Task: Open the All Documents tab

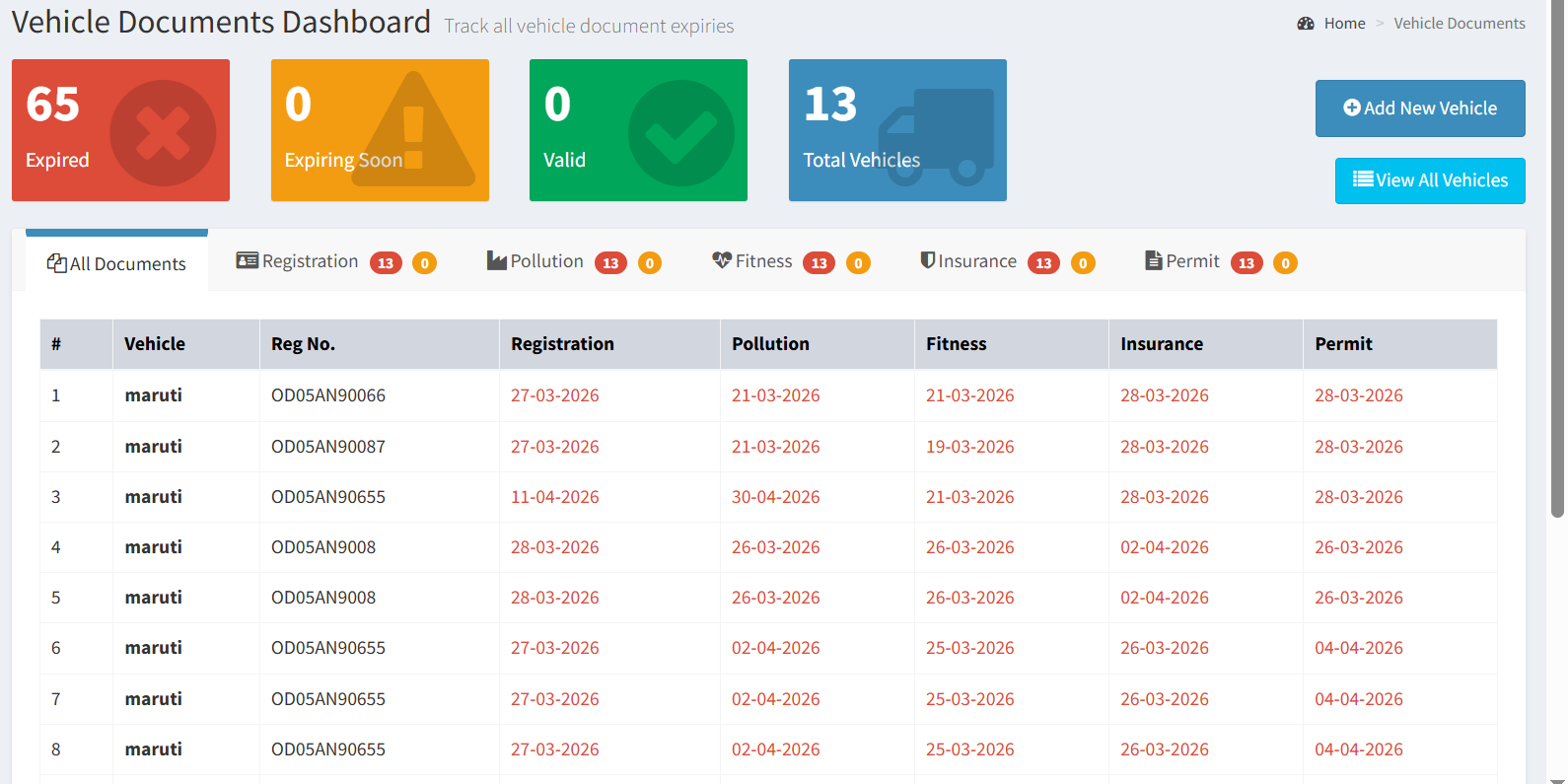Action: (x=116, y=263)
